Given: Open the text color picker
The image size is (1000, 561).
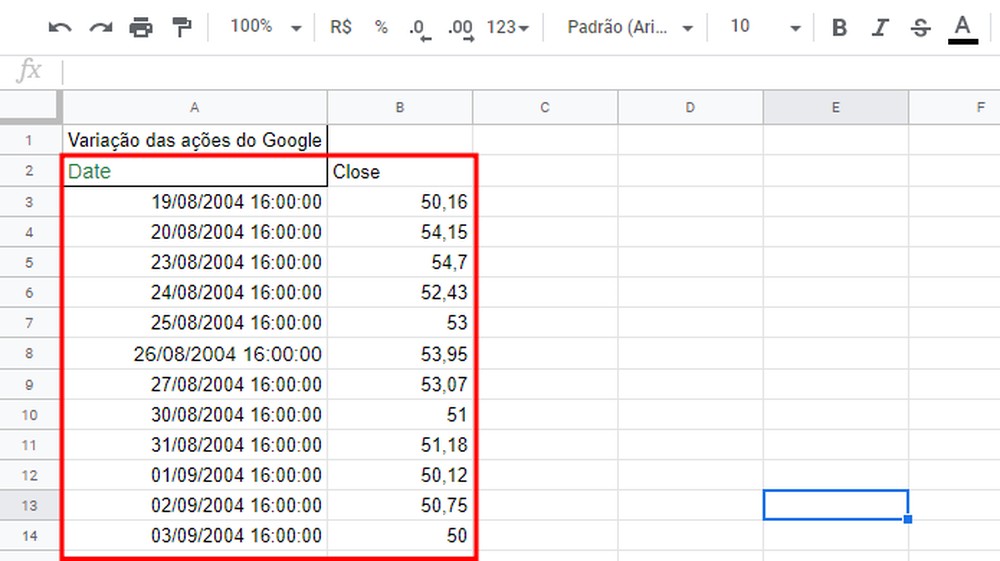Looking at the screenshot, I should tap(962, 29).
